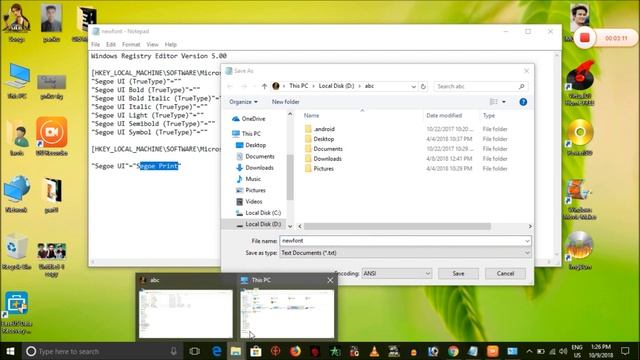Sort files by the Type column
This screenshot has width=640, height=360.
(489, 116)
